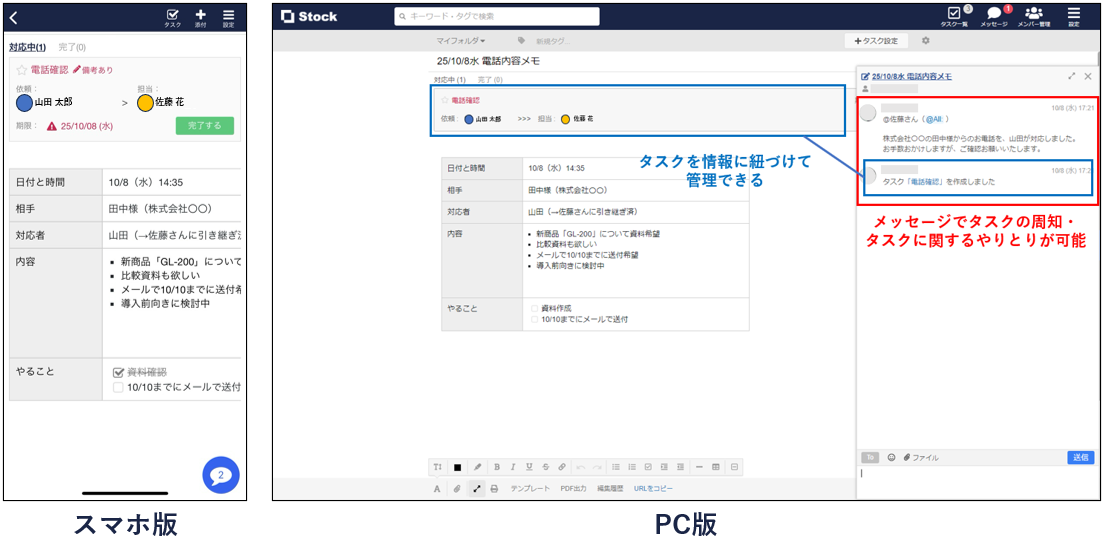
Task: Attach ファイル in the message composer
Action: 921,458
